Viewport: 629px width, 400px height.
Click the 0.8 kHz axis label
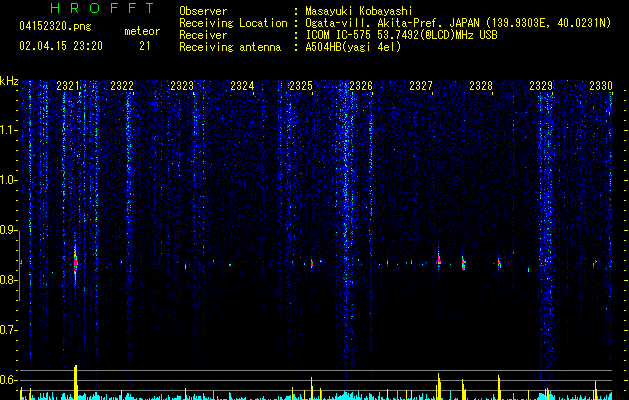(9, 280)
